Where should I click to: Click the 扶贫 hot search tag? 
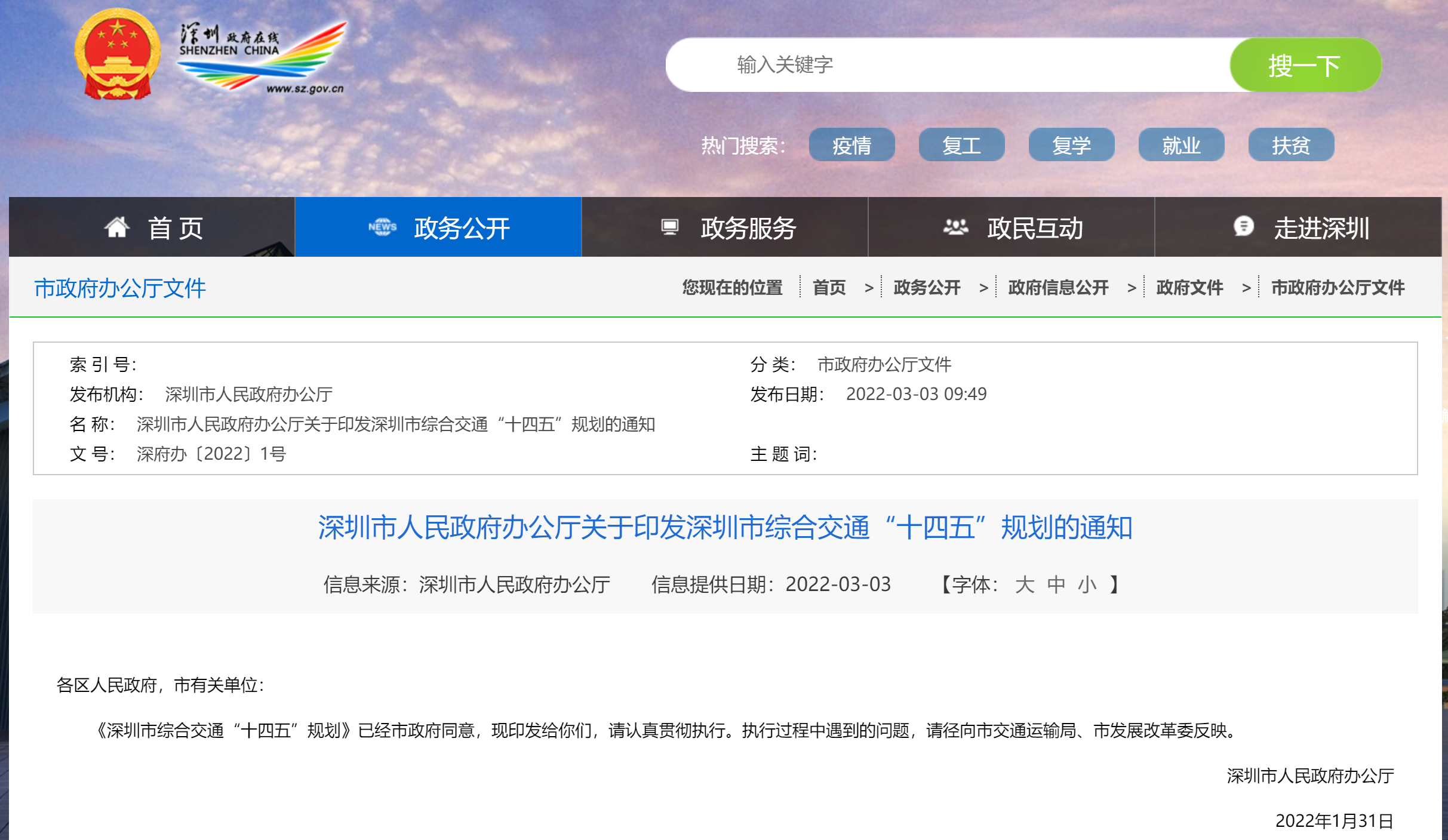[1291, 145]
